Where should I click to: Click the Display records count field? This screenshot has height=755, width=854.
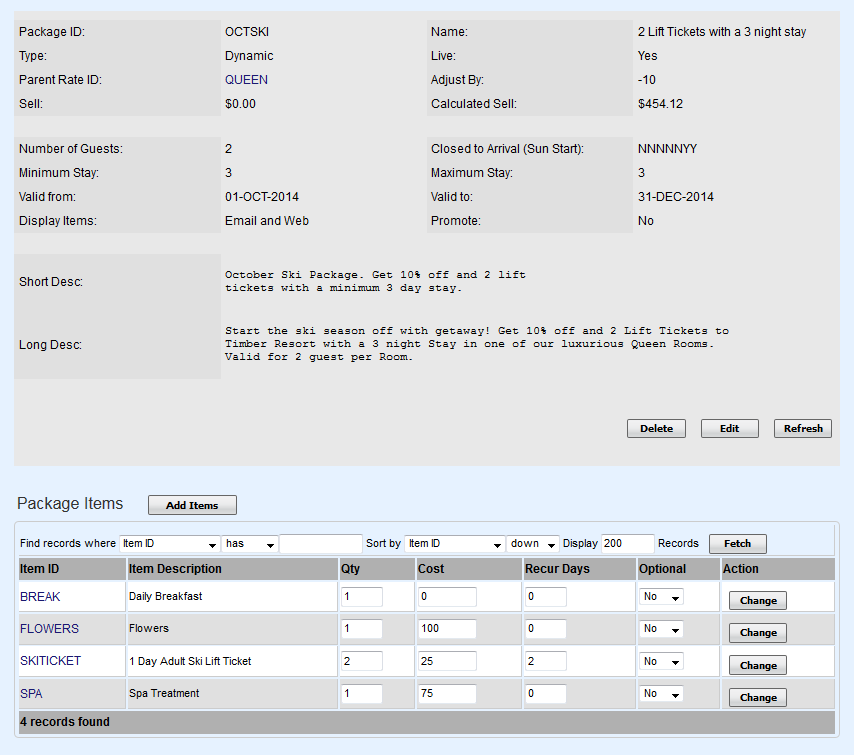(627, 544)
